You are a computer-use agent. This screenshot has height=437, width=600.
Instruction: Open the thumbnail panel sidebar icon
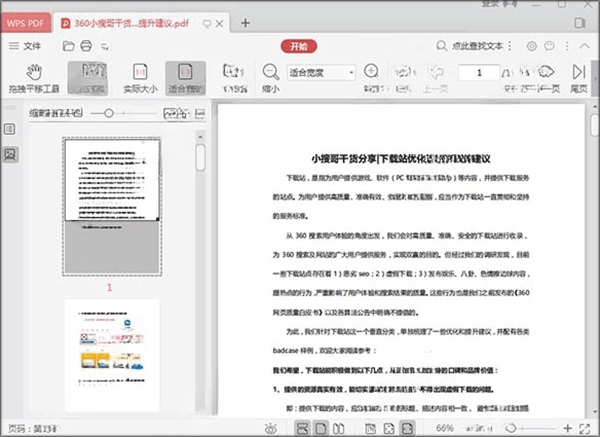click(x=10, y=153)
